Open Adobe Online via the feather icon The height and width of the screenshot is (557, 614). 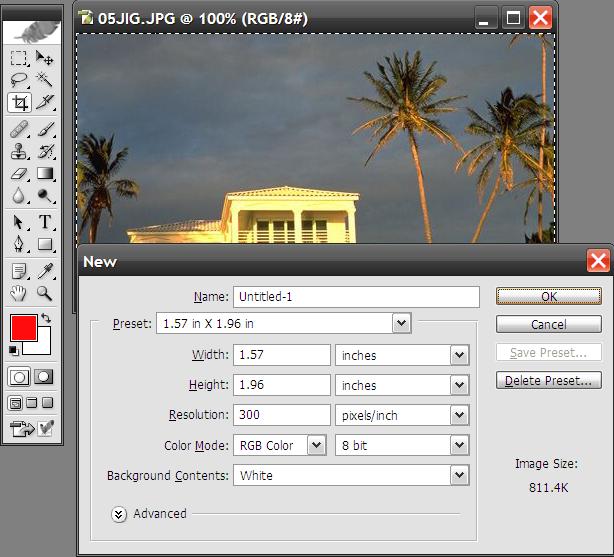[x=32, y=32]
